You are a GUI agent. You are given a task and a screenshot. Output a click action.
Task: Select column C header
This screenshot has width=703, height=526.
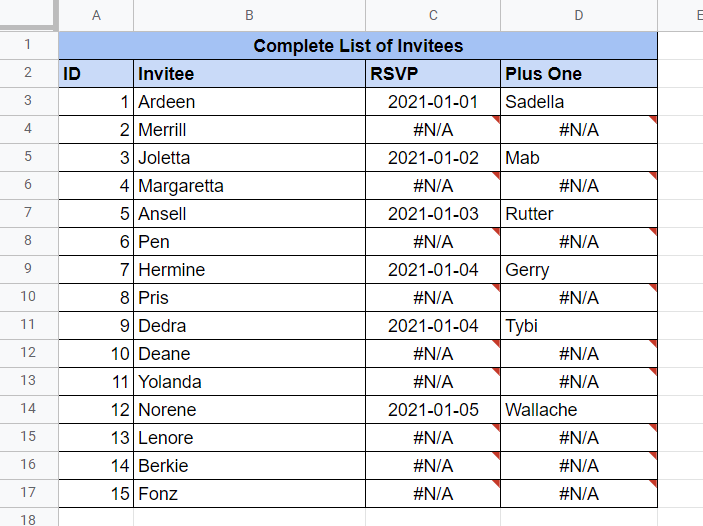(x=433, y=15)
